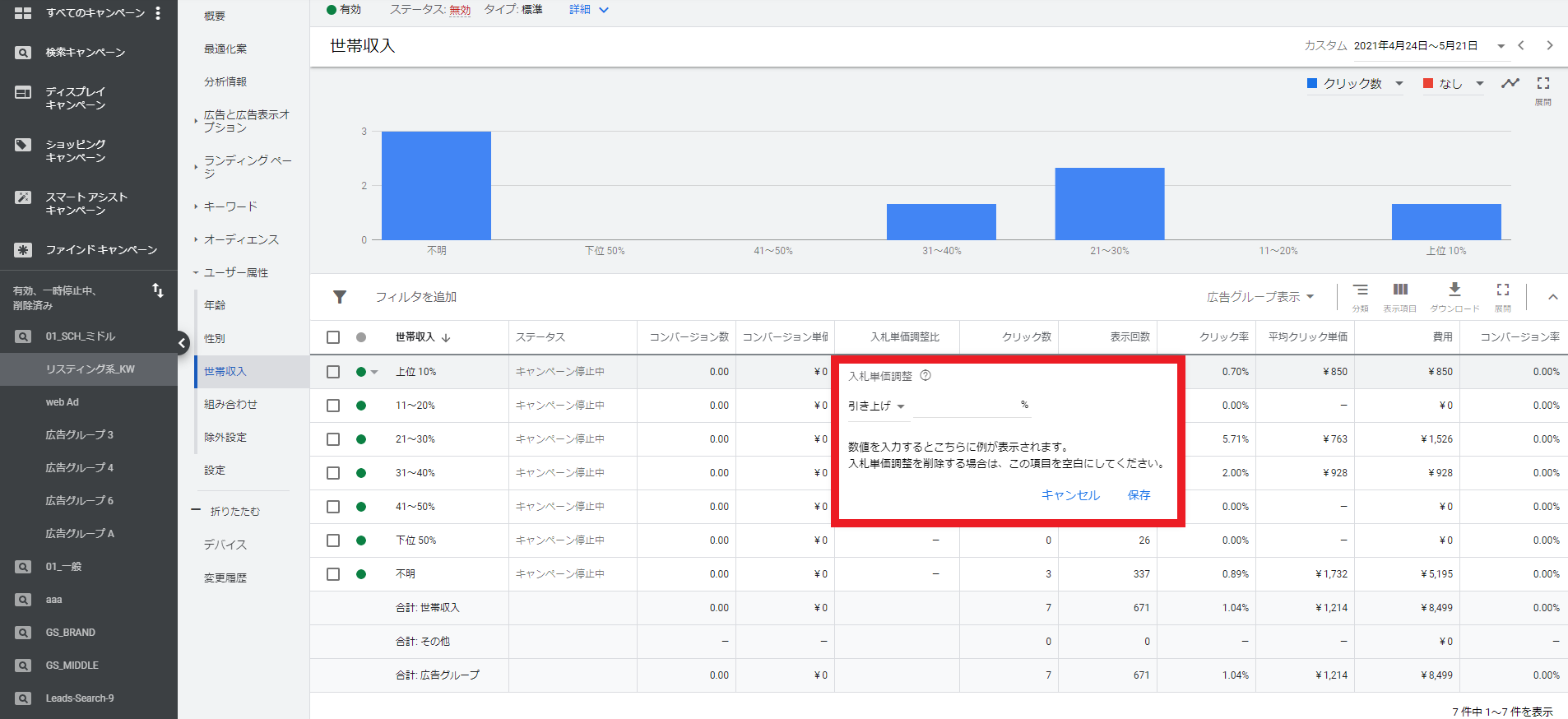Expand the table with the 展開 icon
This screenshot has height=719, width=1568.
click(1503, 290)
